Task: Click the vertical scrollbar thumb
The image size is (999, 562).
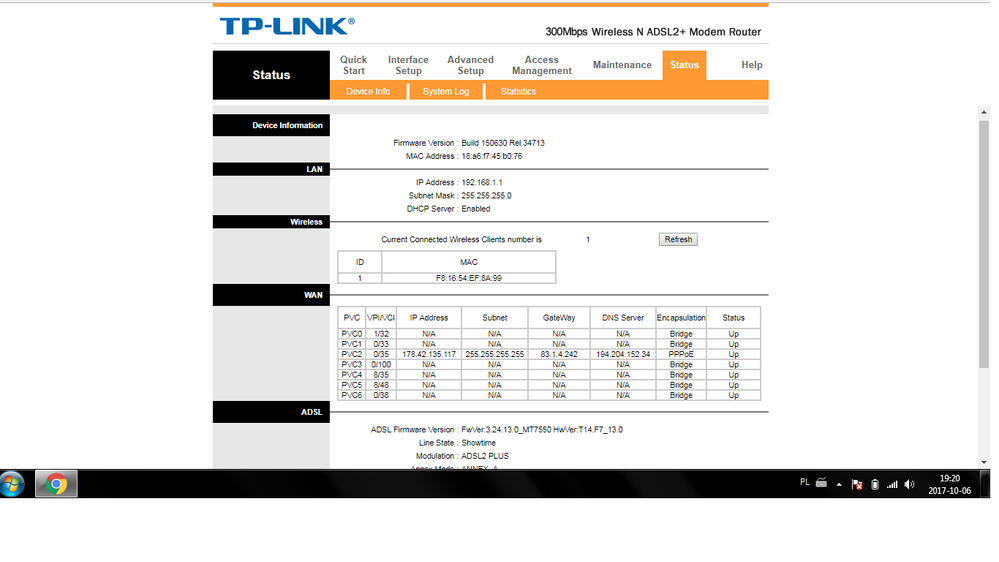Action: 984,244
